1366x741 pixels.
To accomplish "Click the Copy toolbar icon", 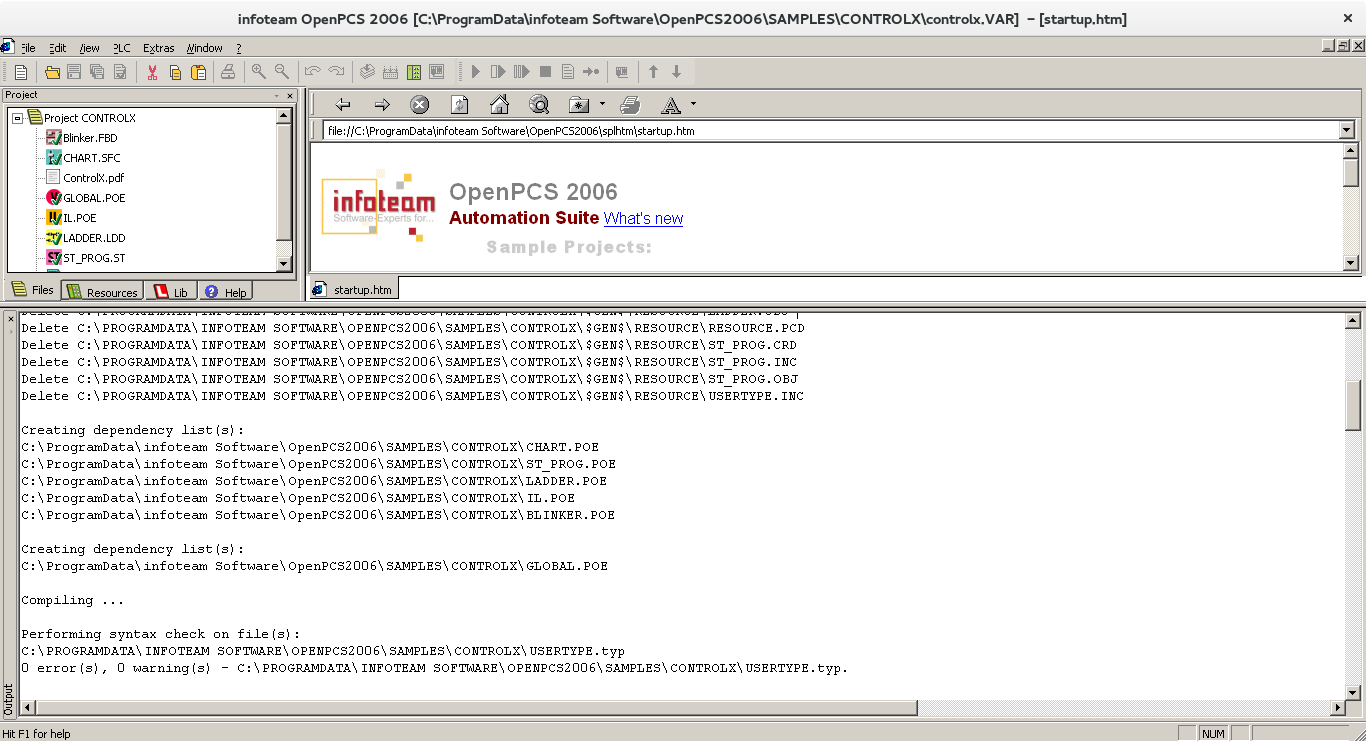I will [175, 72].
